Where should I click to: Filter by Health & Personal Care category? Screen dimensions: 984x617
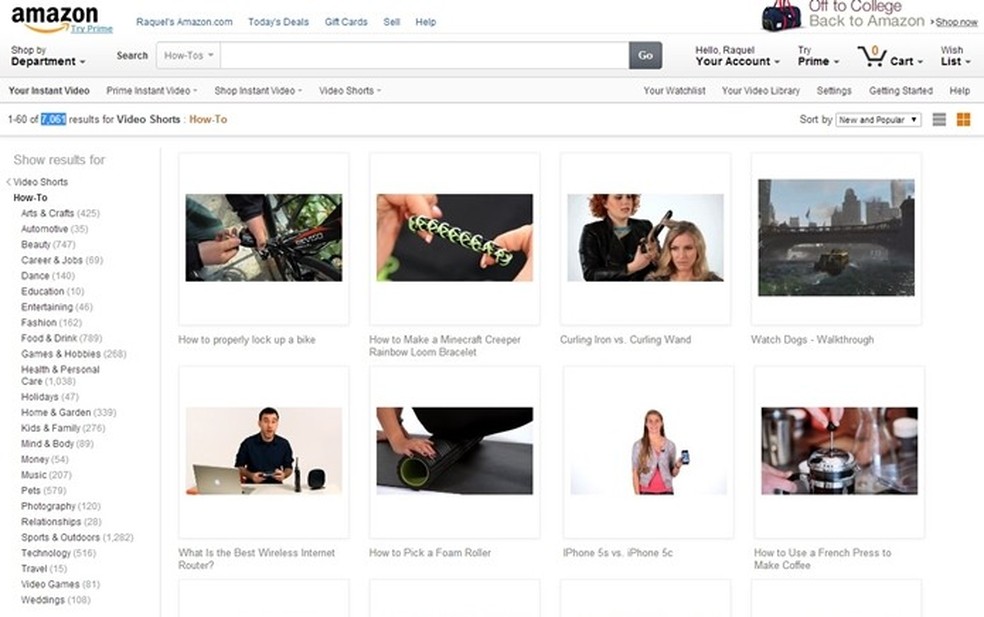click(x=60, y=375)
